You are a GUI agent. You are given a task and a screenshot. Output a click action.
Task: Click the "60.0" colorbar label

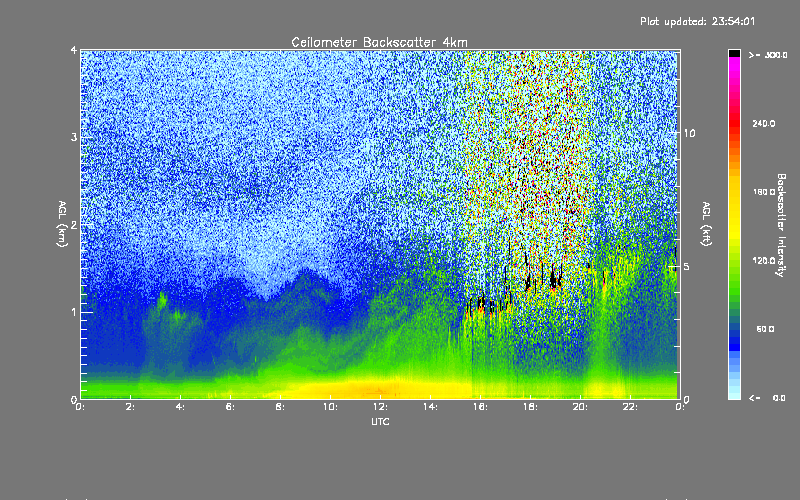click(x=765, y=330)
